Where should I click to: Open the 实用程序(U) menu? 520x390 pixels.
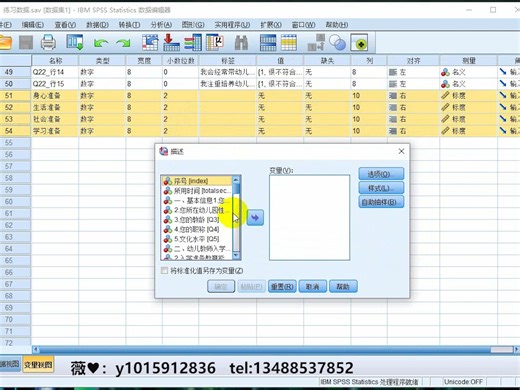232,25
